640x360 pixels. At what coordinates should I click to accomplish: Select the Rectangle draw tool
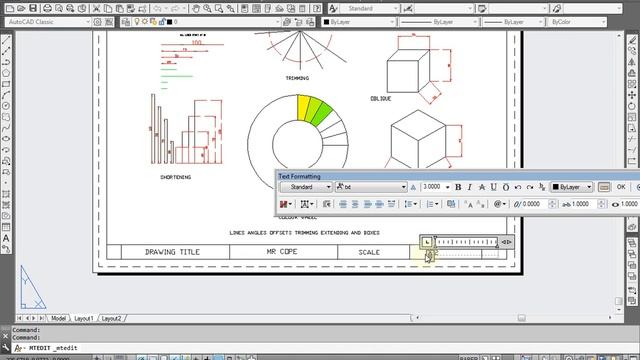coord(6,84)
